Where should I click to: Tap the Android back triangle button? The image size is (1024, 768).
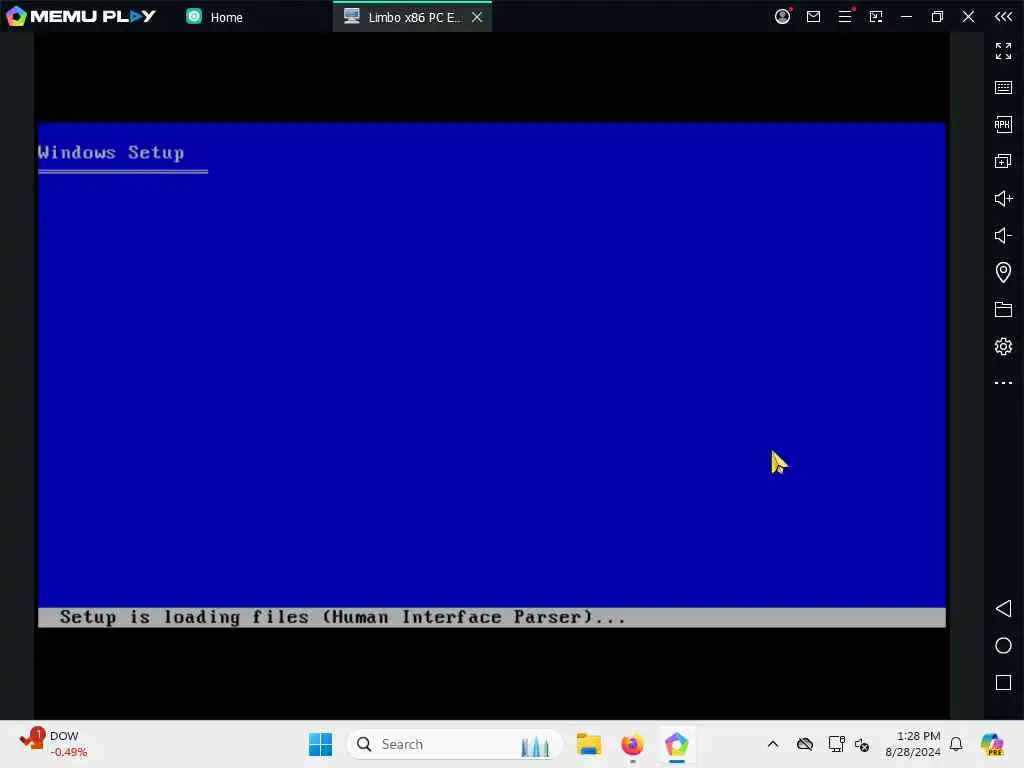point(1003,609)
